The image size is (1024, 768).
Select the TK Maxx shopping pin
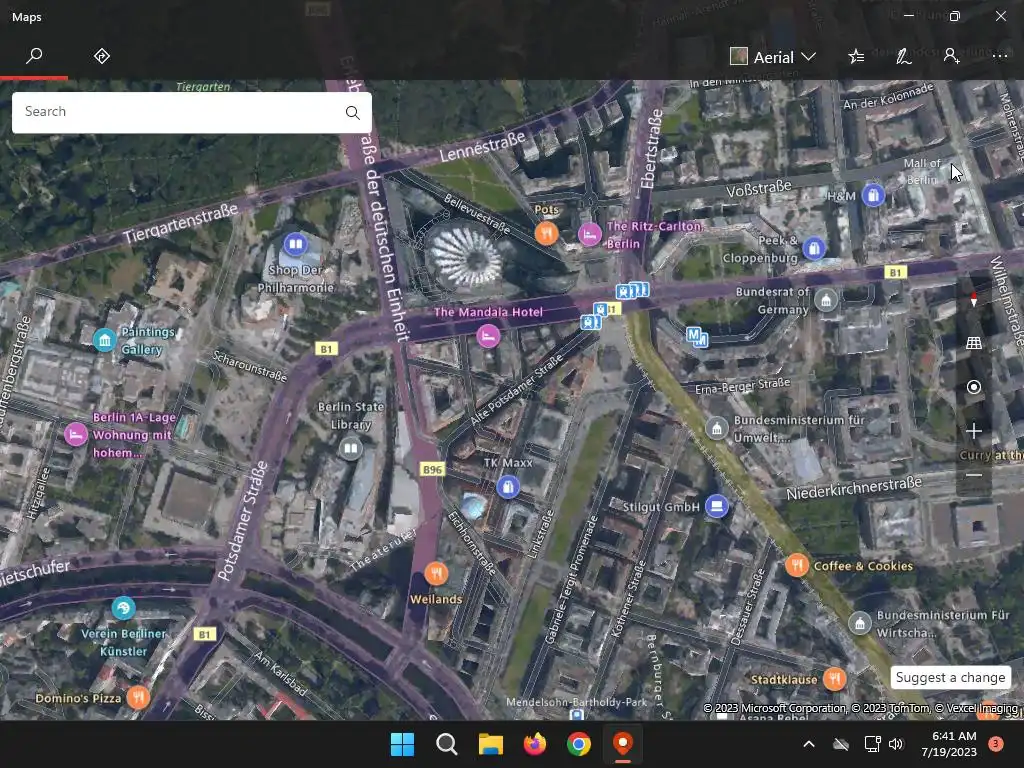[508, 487]
